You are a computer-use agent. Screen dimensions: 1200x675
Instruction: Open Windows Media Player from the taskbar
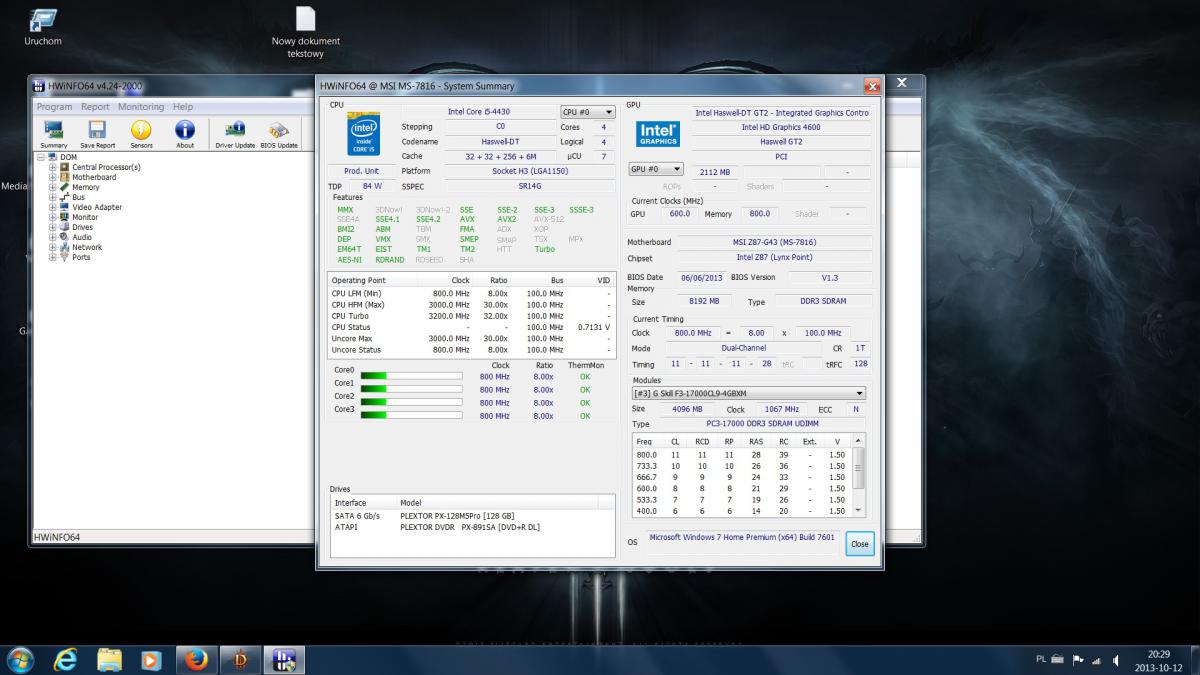tap(151, 659)
